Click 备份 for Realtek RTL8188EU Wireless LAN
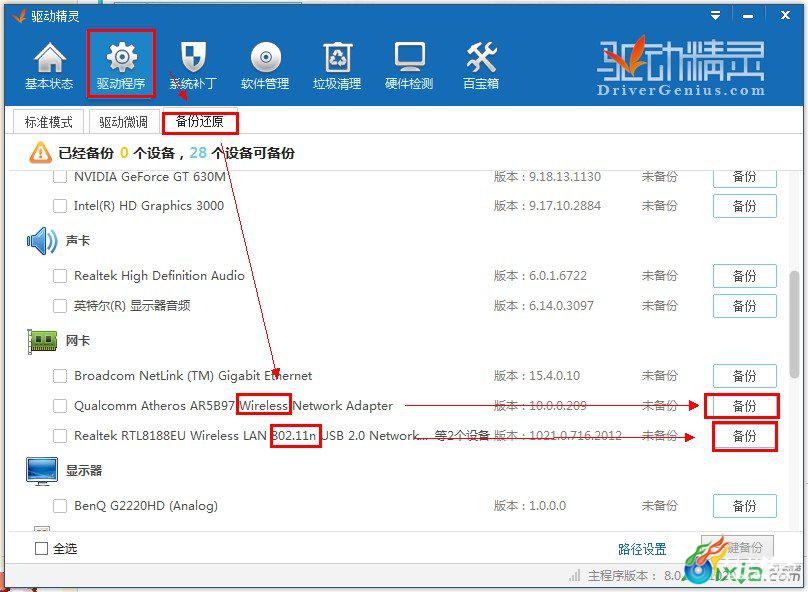 point(745,436)
